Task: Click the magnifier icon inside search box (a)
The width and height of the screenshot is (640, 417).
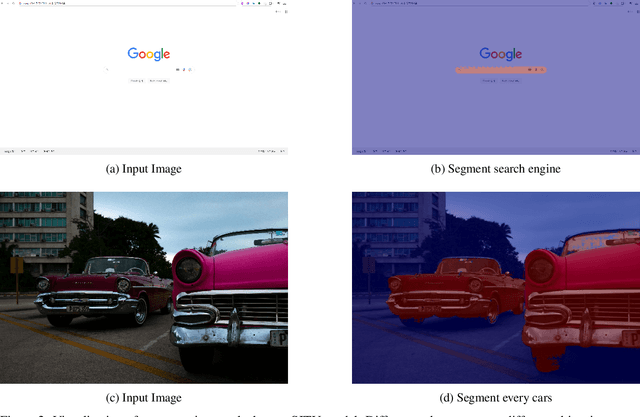Action: point(108,70)
